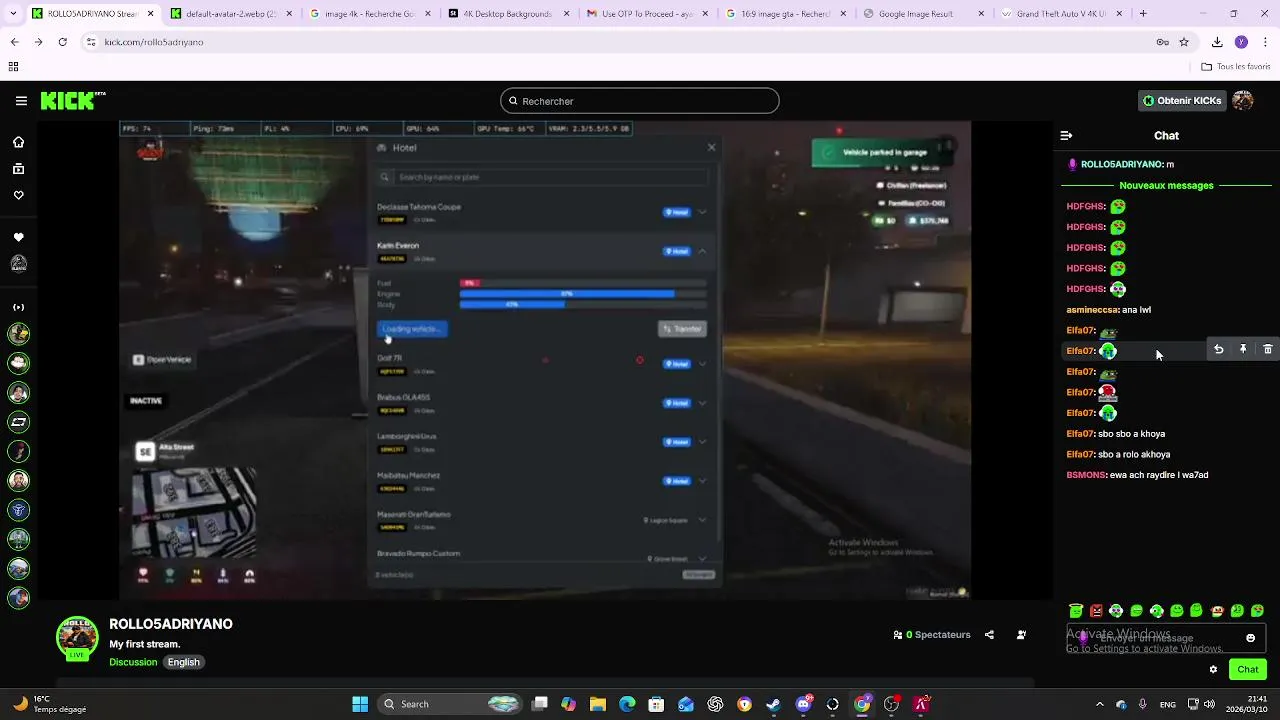Open ChatGPT app in the taskbar
This screenshot has height=720, width=1280.
click(x=715, y=704)
